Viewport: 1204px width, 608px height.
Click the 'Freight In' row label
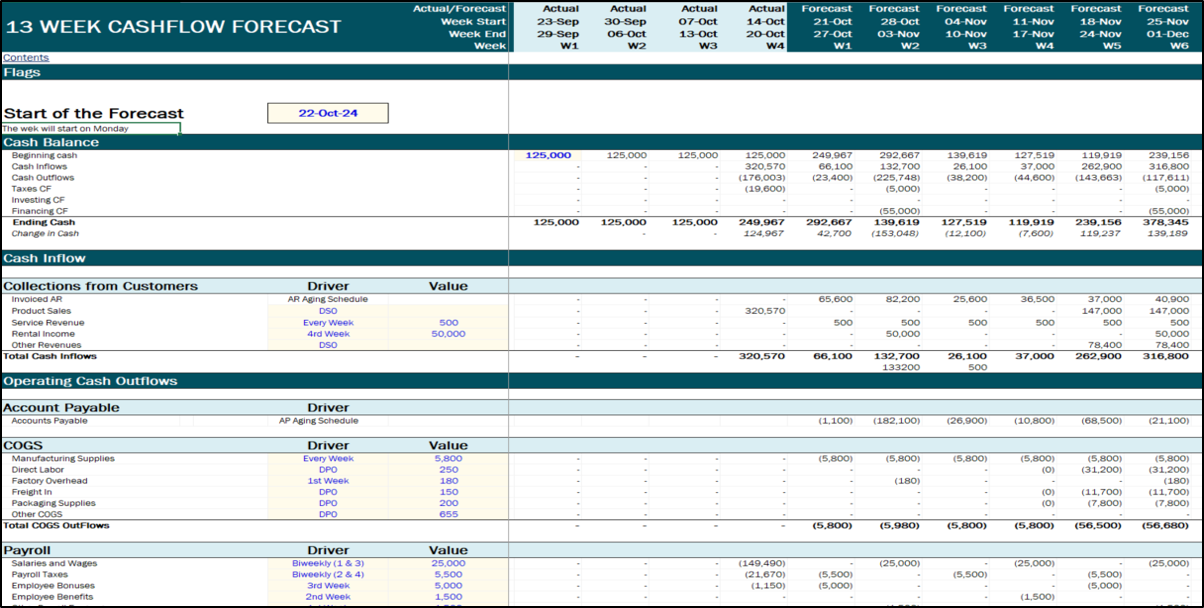coord(32,492)
